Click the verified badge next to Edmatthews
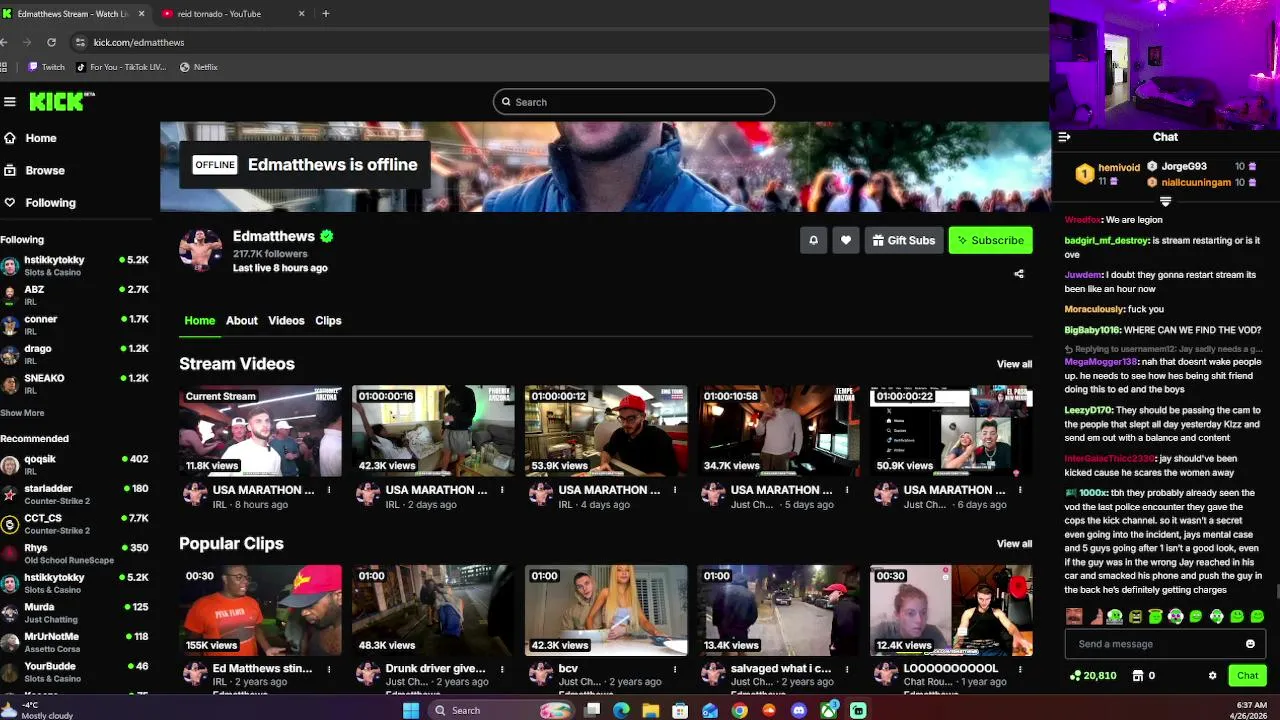The image size is (1280, 720). tap(327, 236)
